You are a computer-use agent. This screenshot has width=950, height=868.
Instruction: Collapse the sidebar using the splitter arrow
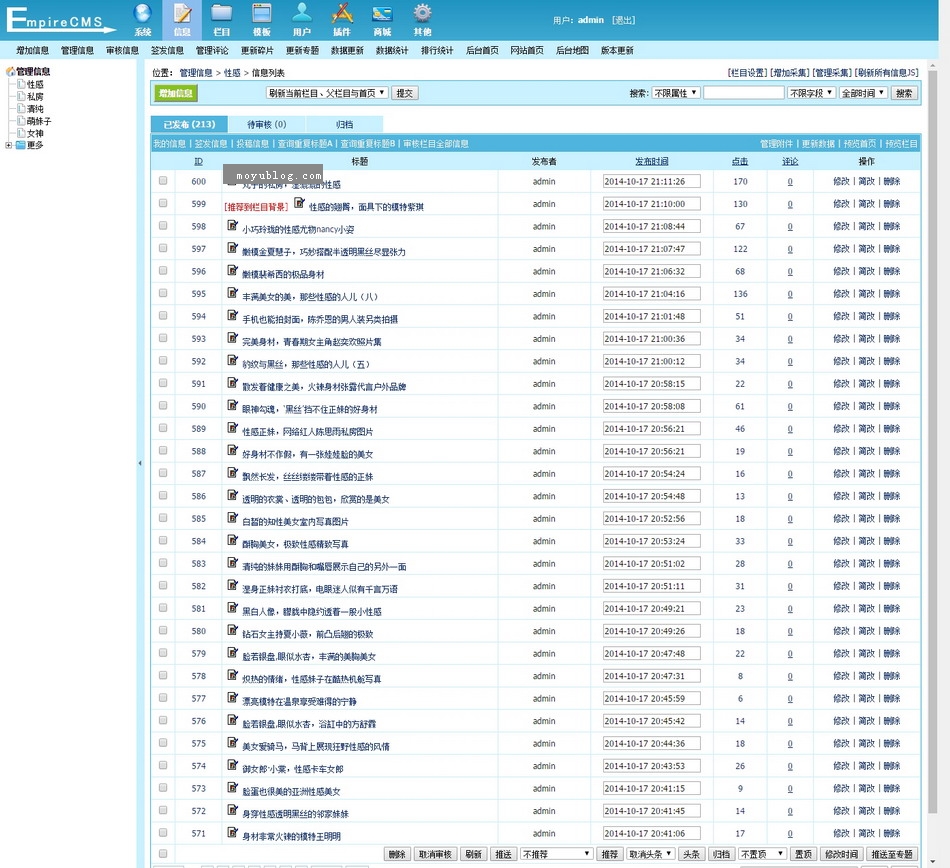[140, 463]
